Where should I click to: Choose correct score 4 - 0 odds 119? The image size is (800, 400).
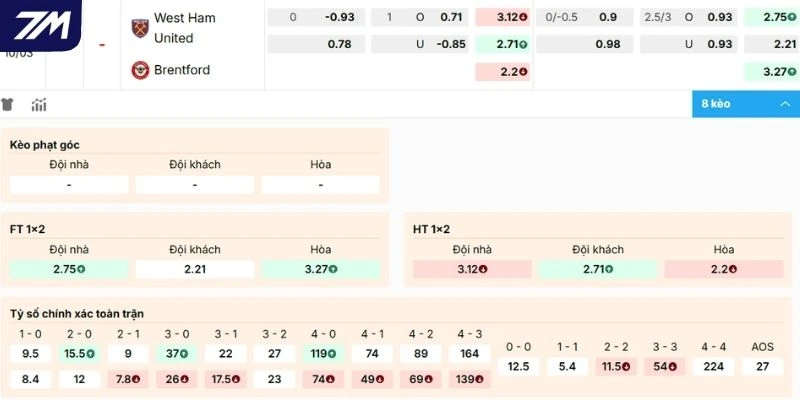[324, 353]
